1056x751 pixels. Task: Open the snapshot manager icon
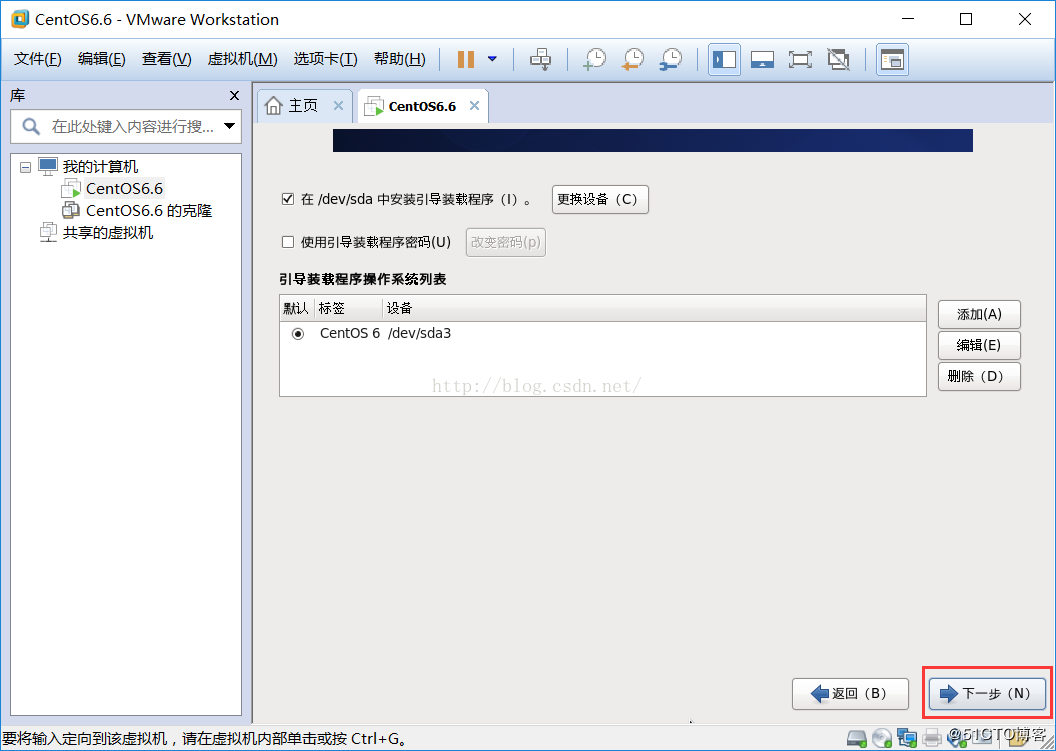coord(671,59)
